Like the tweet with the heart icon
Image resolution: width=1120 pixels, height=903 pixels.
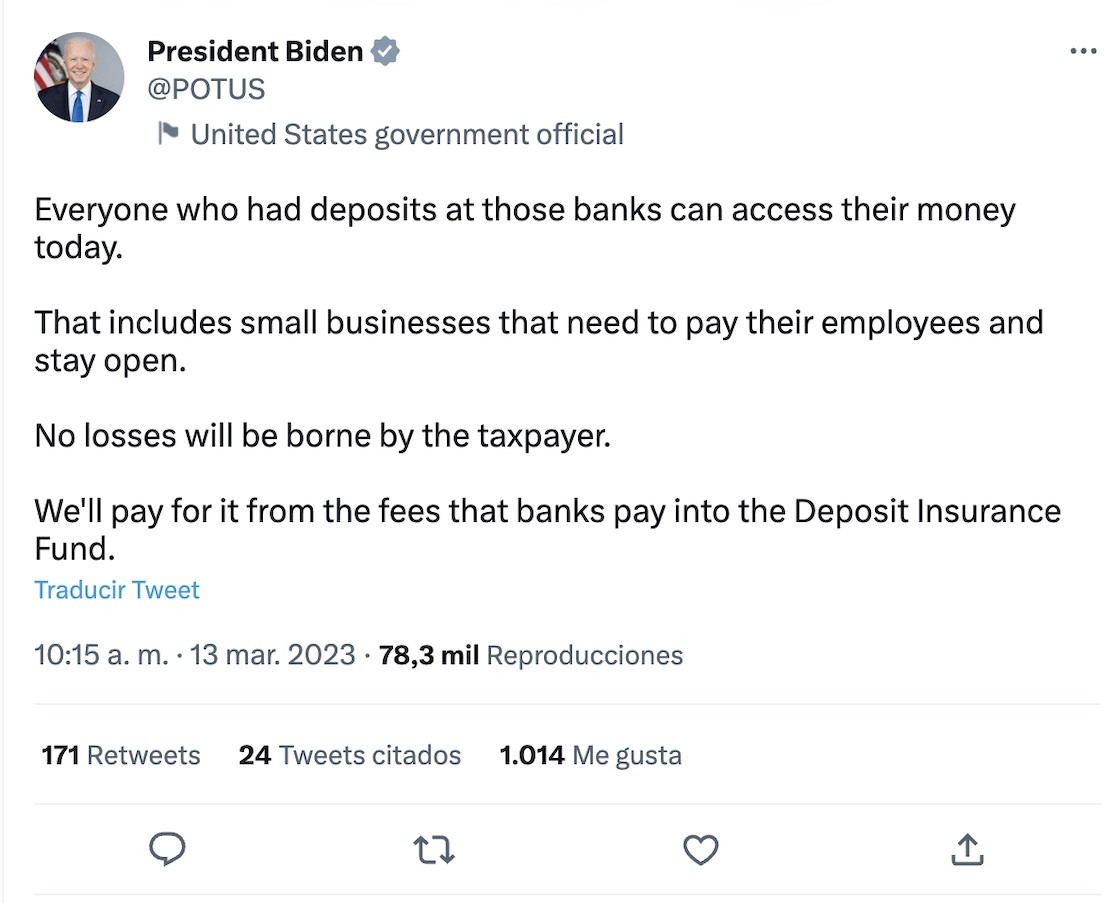(701, 850)
